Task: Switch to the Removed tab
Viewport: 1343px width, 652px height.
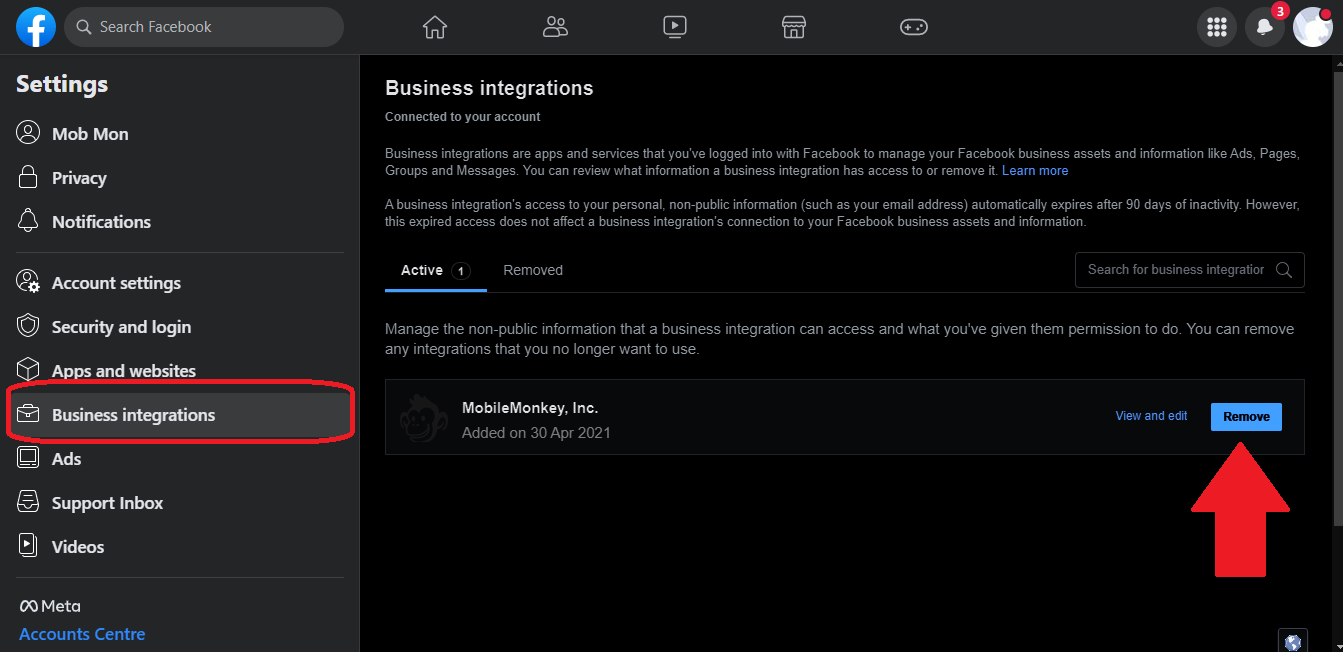Action: click(x=533, y=270)
